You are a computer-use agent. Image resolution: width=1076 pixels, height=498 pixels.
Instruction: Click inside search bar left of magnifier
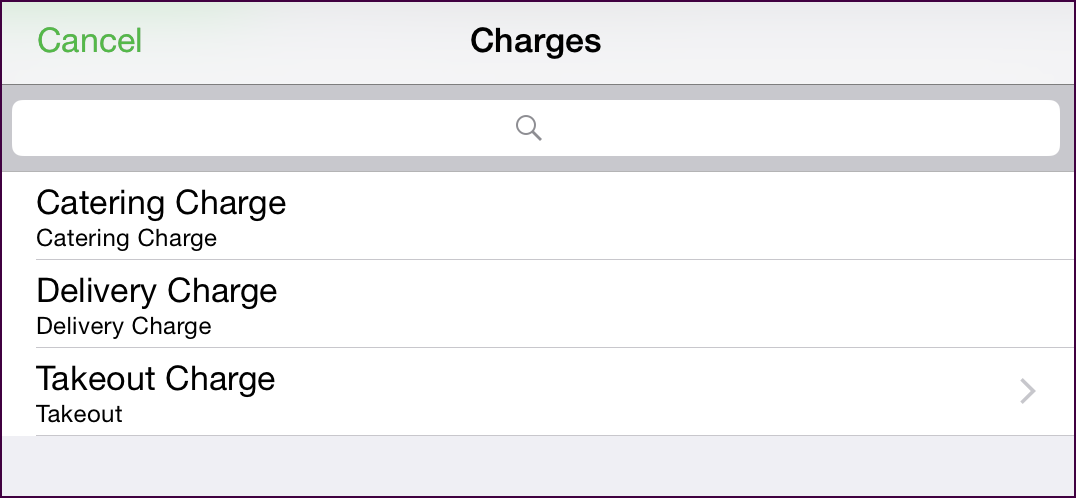[x=264, y=128]
